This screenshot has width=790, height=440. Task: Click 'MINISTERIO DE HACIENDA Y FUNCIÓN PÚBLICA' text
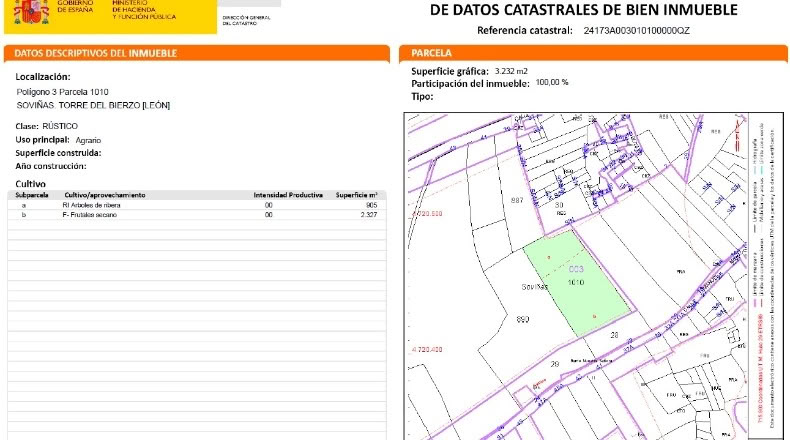tap(144, 10)
